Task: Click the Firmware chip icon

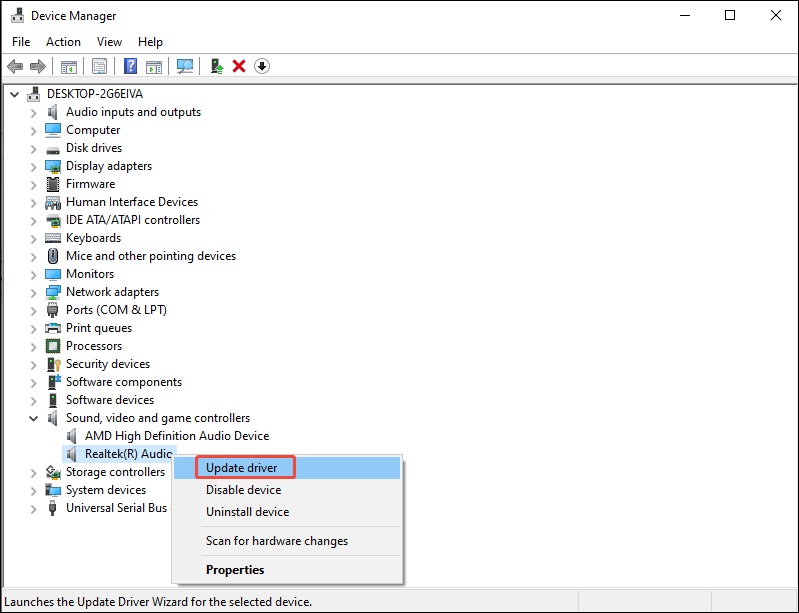Action: click(x=52, y=184)
